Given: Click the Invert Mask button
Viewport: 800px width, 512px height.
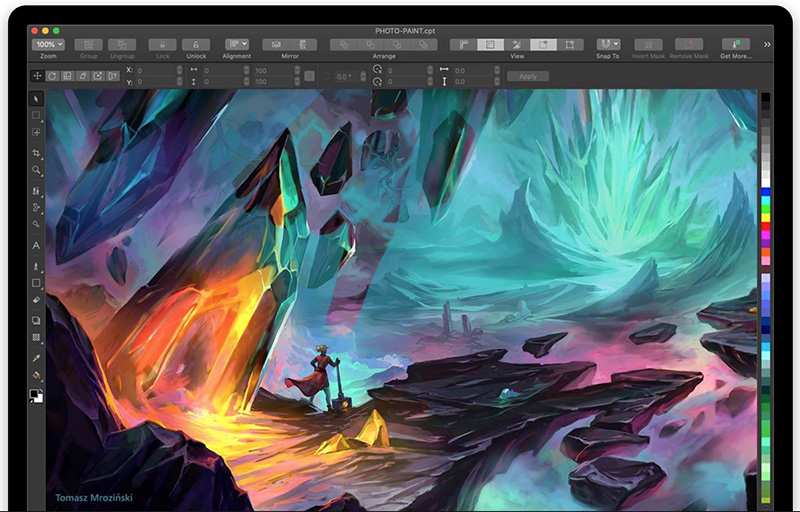Looking at the screenshot, I should [x=648, y=44].
